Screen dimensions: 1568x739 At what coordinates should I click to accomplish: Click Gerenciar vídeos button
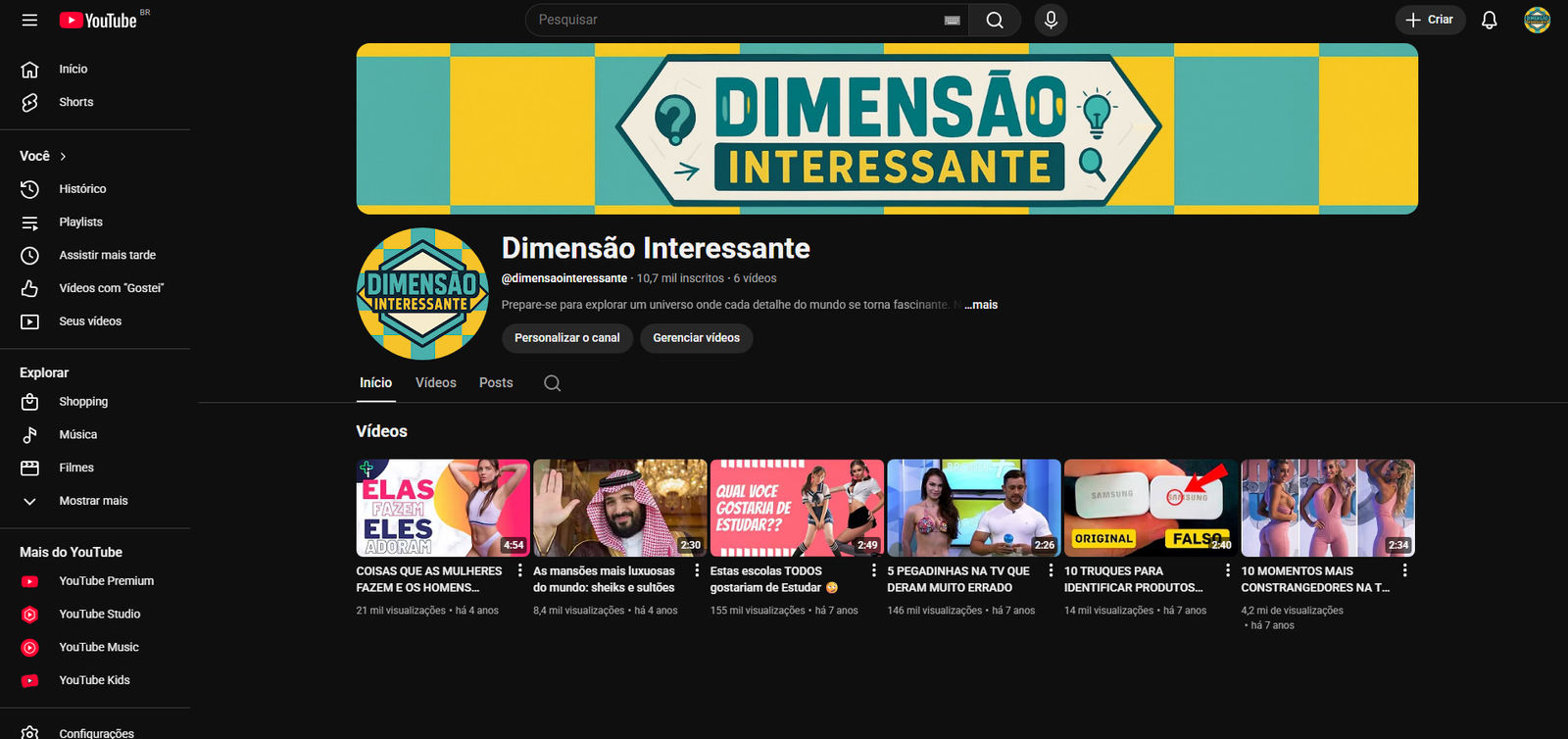pyautogui.click(x=696, y=338)
